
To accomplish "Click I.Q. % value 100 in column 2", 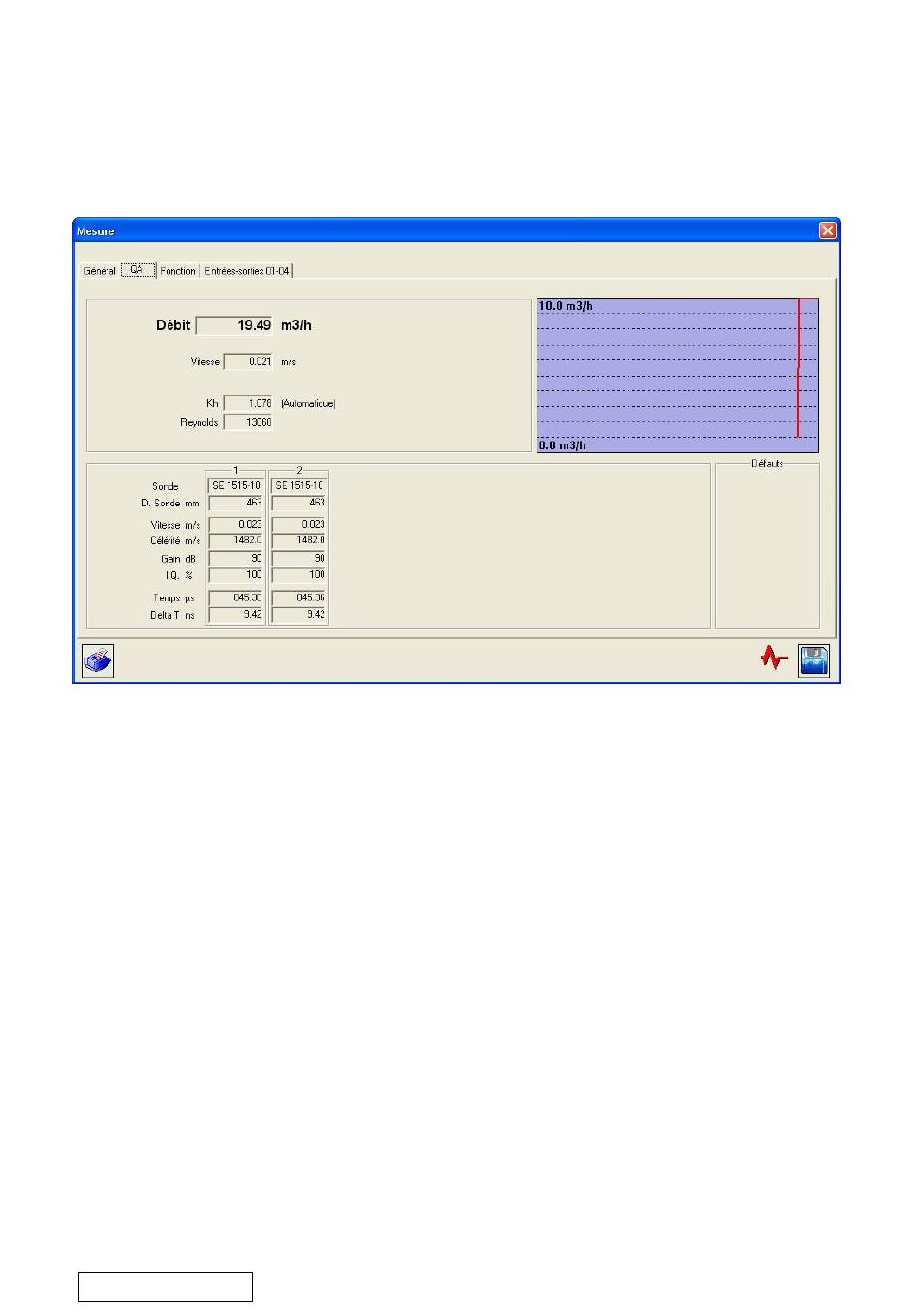I will coord(299,575).
